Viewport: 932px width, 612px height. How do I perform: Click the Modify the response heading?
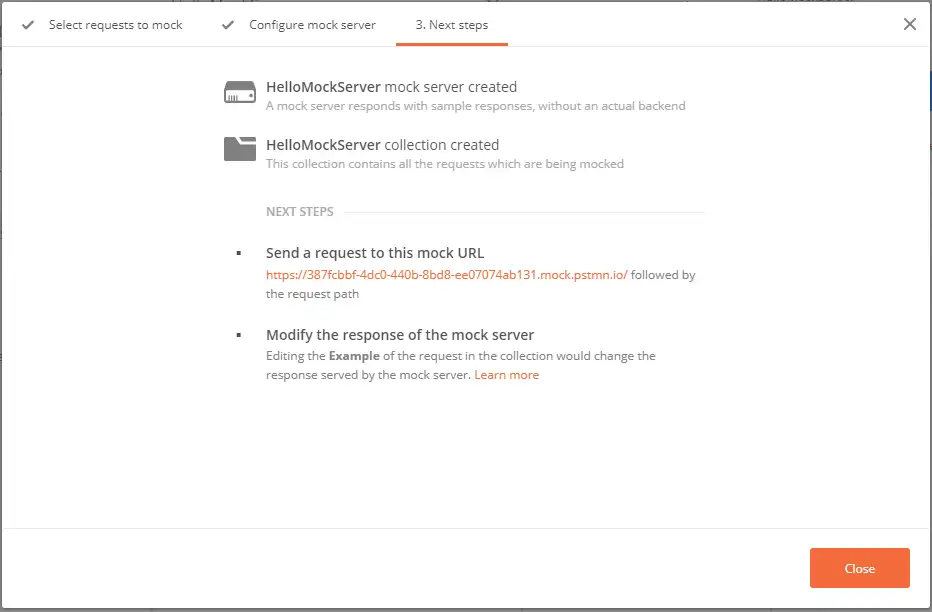pos(400,335)
